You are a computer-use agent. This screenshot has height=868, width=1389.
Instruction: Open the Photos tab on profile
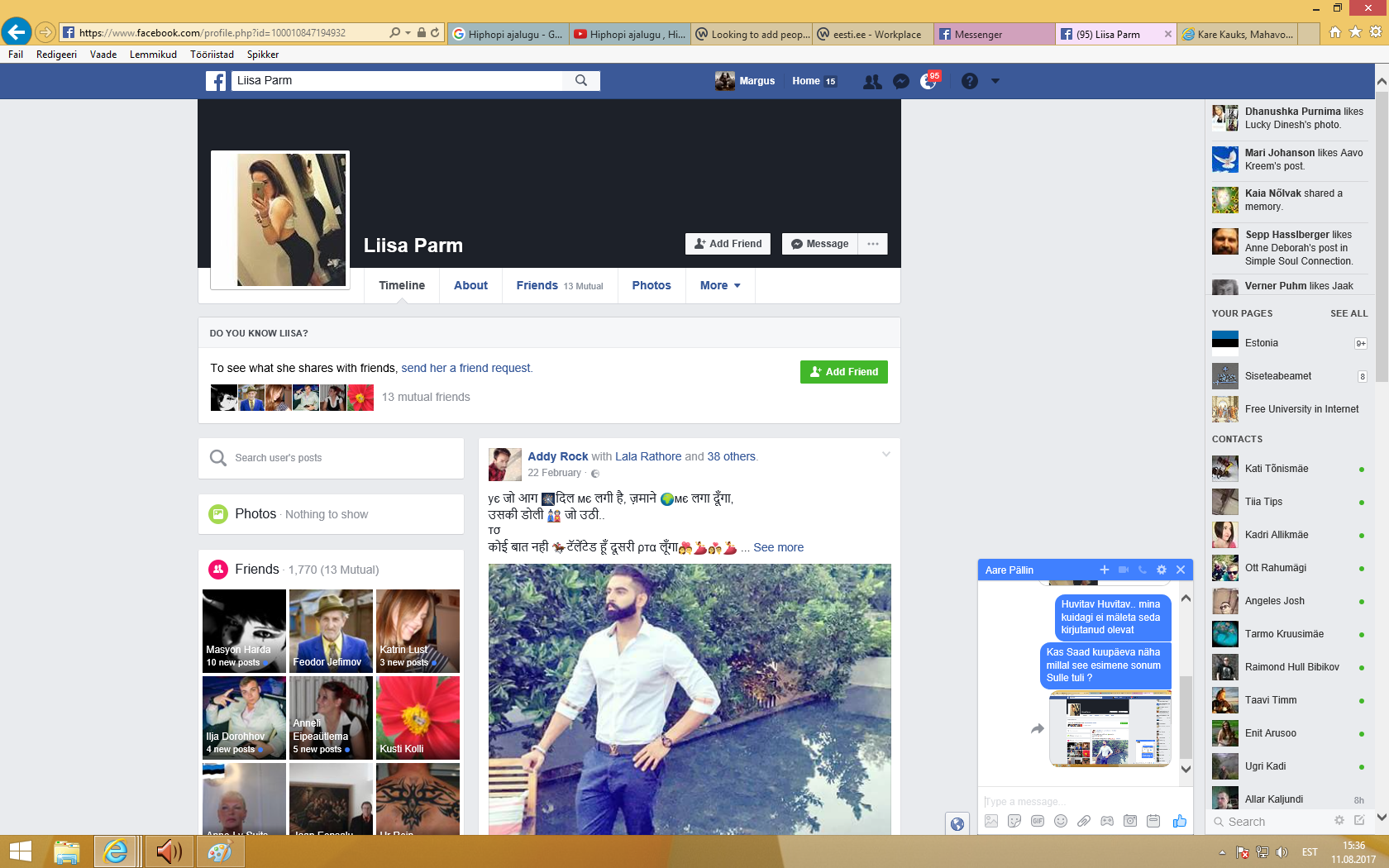(652, 286)
